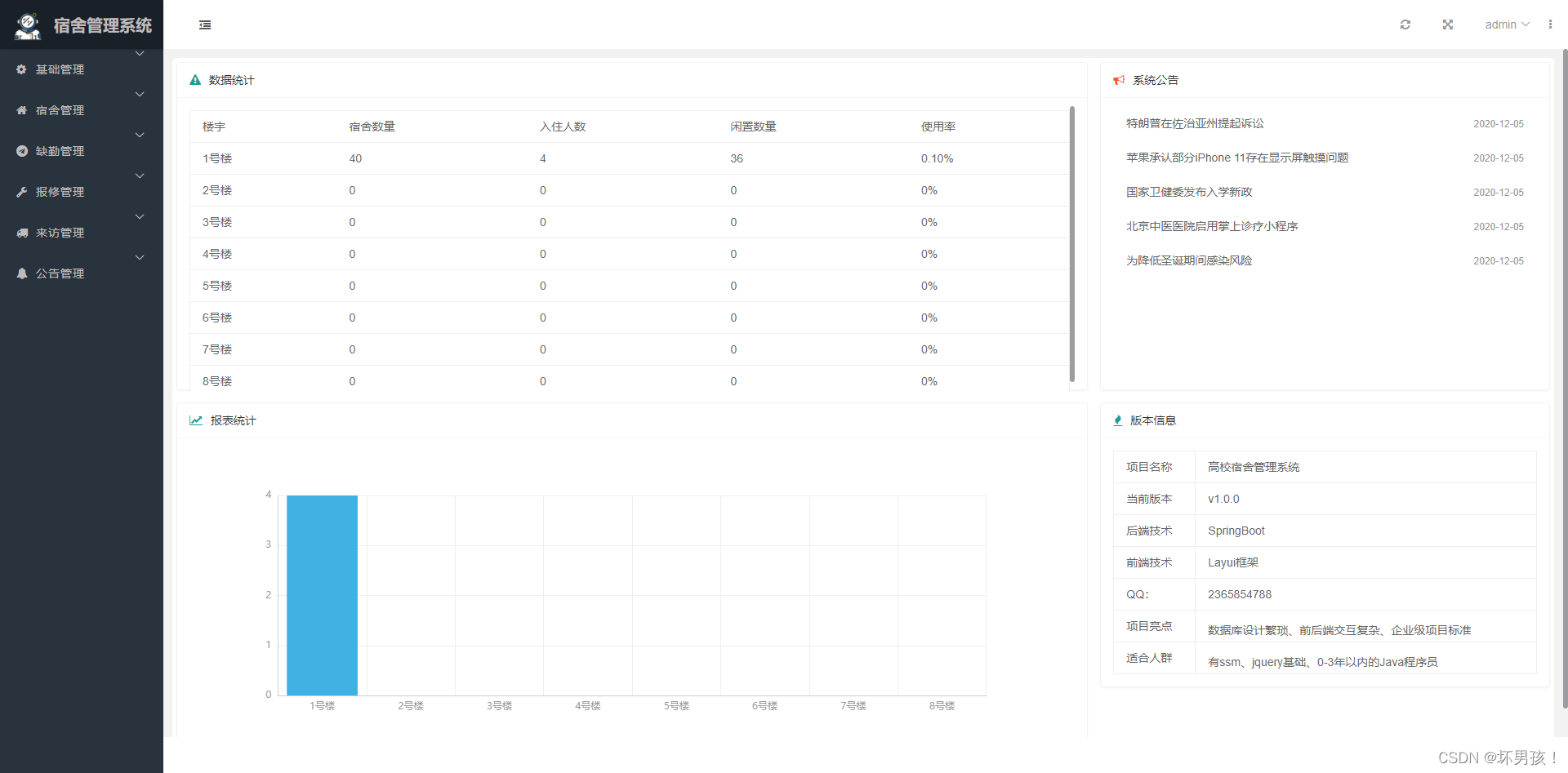Expand the 来访管理 chevron
This screenshot has width=1568, height=773.
[x=140, y=217]
